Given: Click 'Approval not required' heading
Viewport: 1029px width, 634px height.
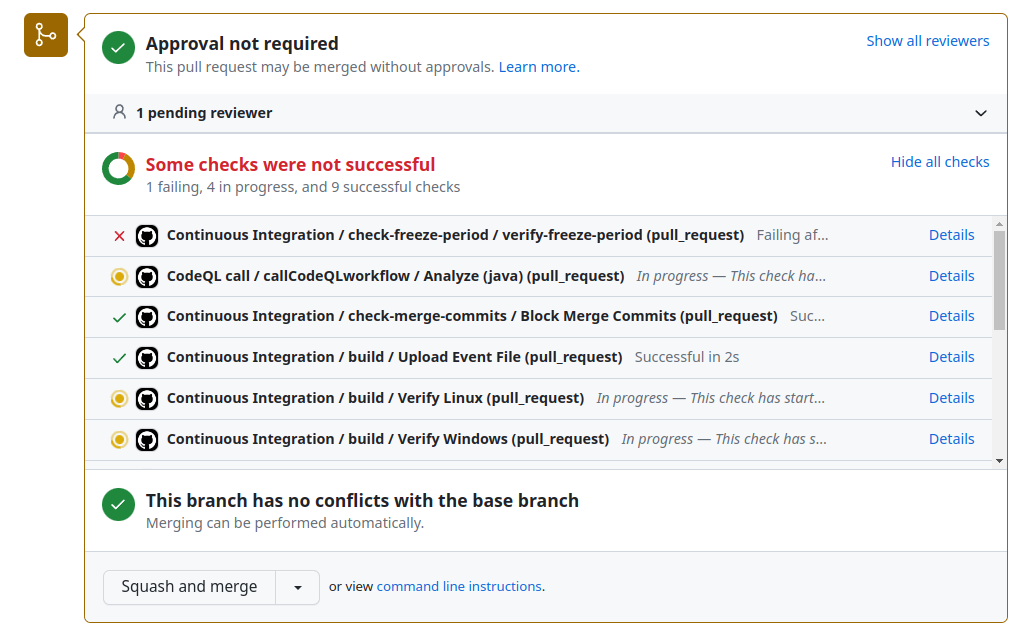Looking at the screenshot, I should (242, 44).
